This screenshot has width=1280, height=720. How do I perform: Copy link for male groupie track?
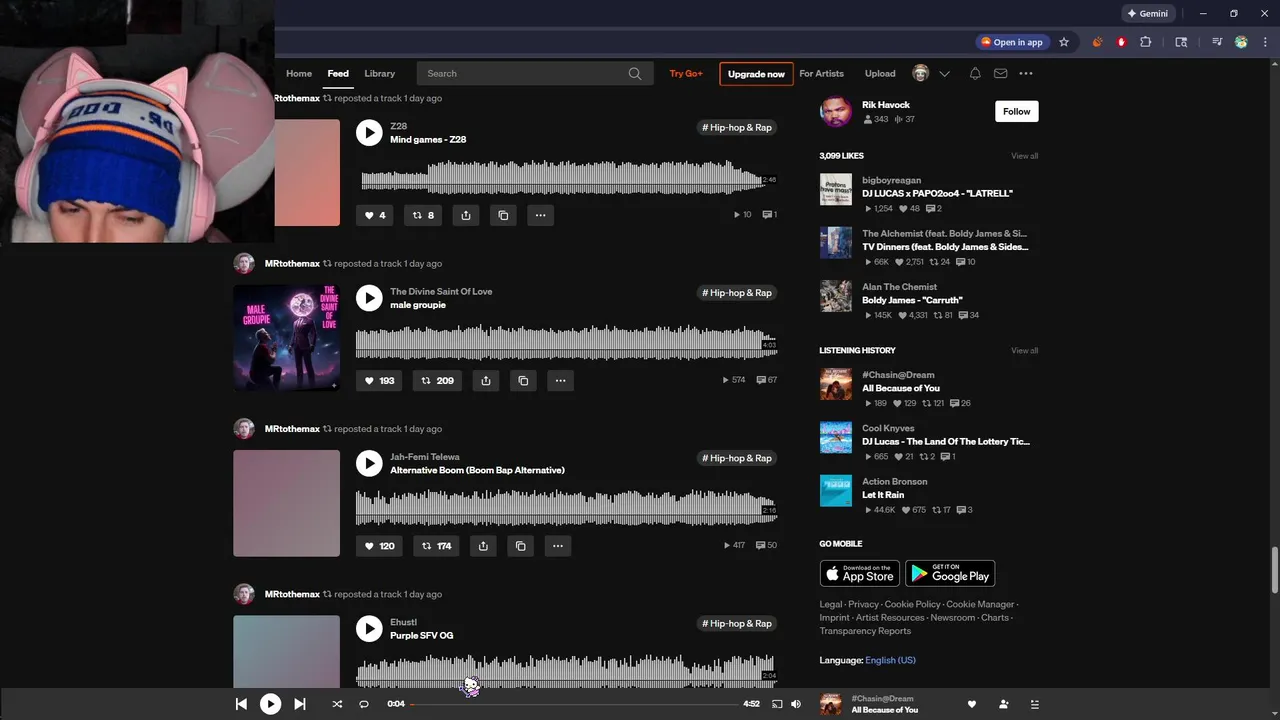coord(522,380)
